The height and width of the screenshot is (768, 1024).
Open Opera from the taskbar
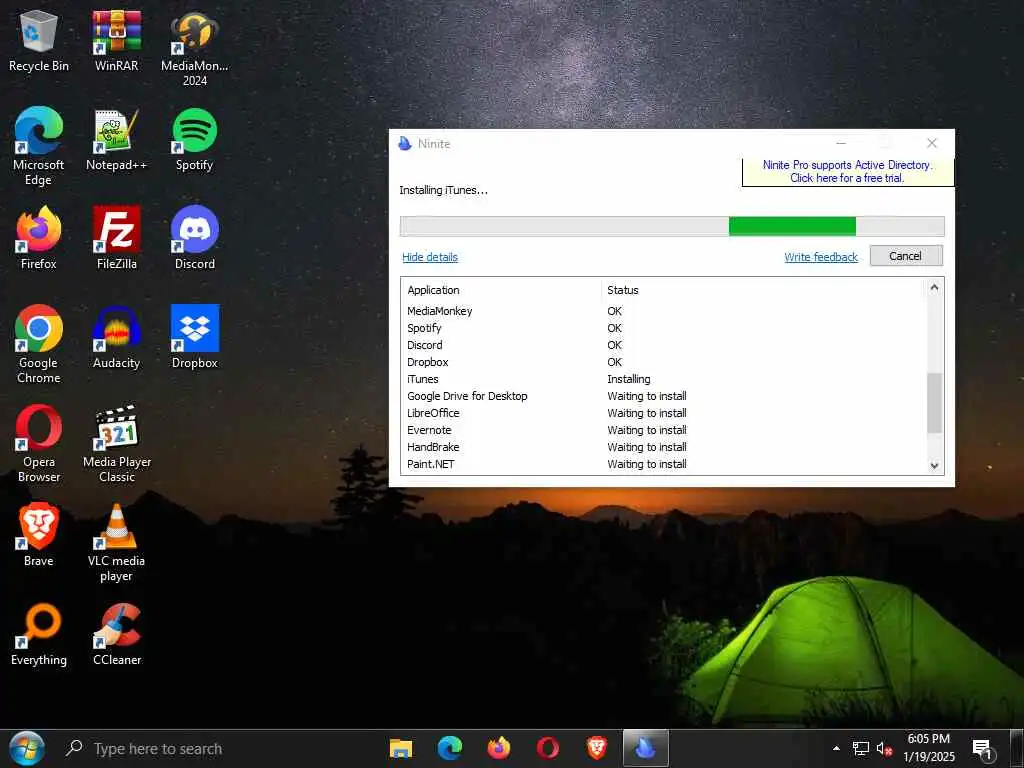(548, 748)
